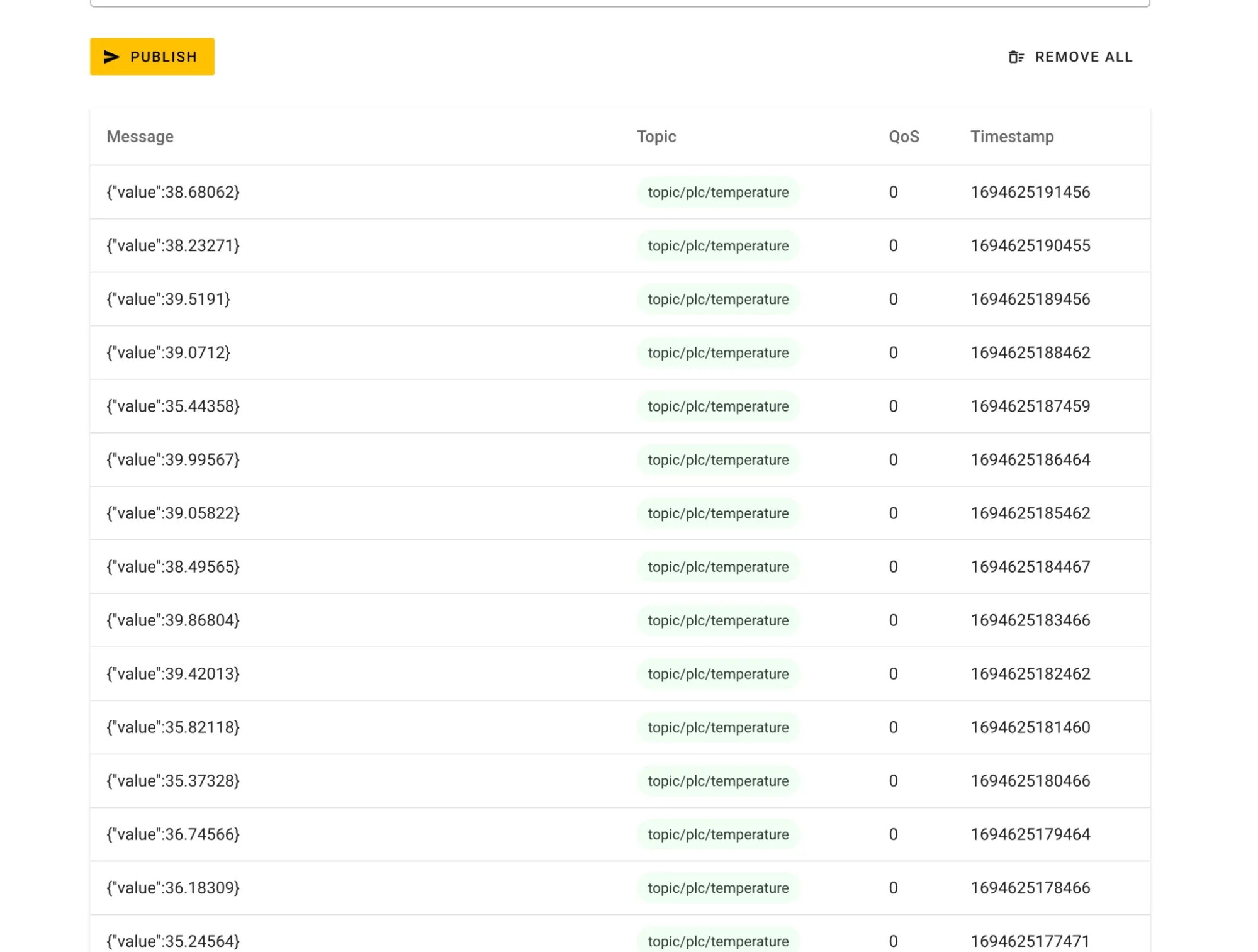Select message {"value":35.82118}
The height and width of the screenshot is (952, 1258).
[173, 727]
